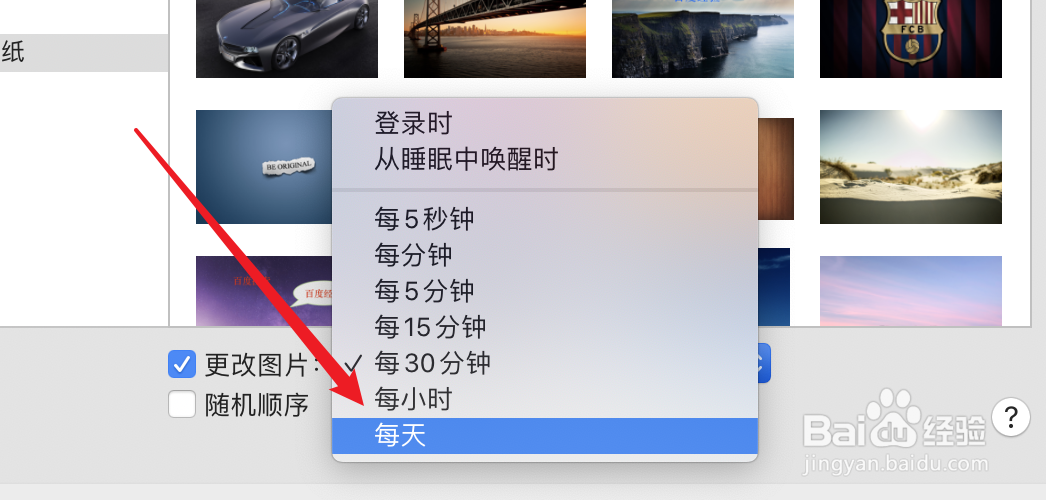
Task: Enable the 随机顺序 checkbox
Action: tap(181, 404)
